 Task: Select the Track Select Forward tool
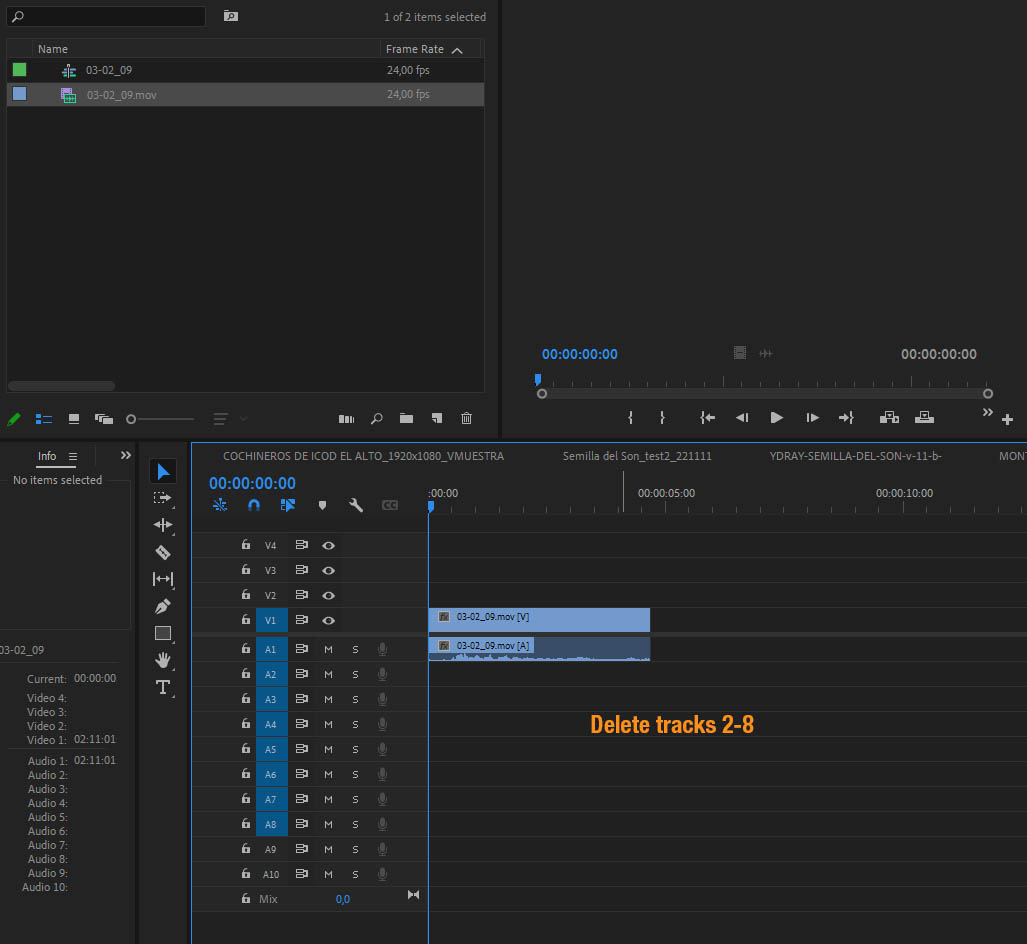coord(163,498)
